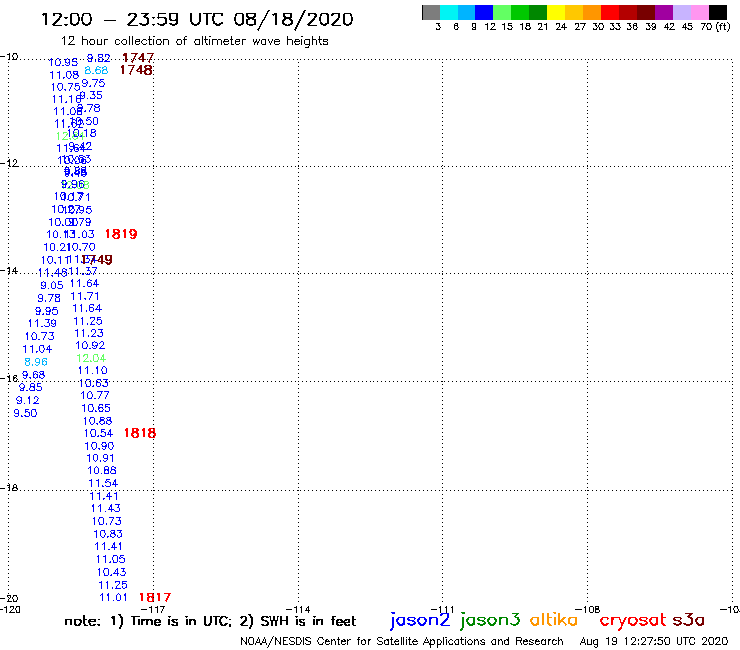Click the gray swatch in the color legend

pyautogui.click(x=431, y=12)
